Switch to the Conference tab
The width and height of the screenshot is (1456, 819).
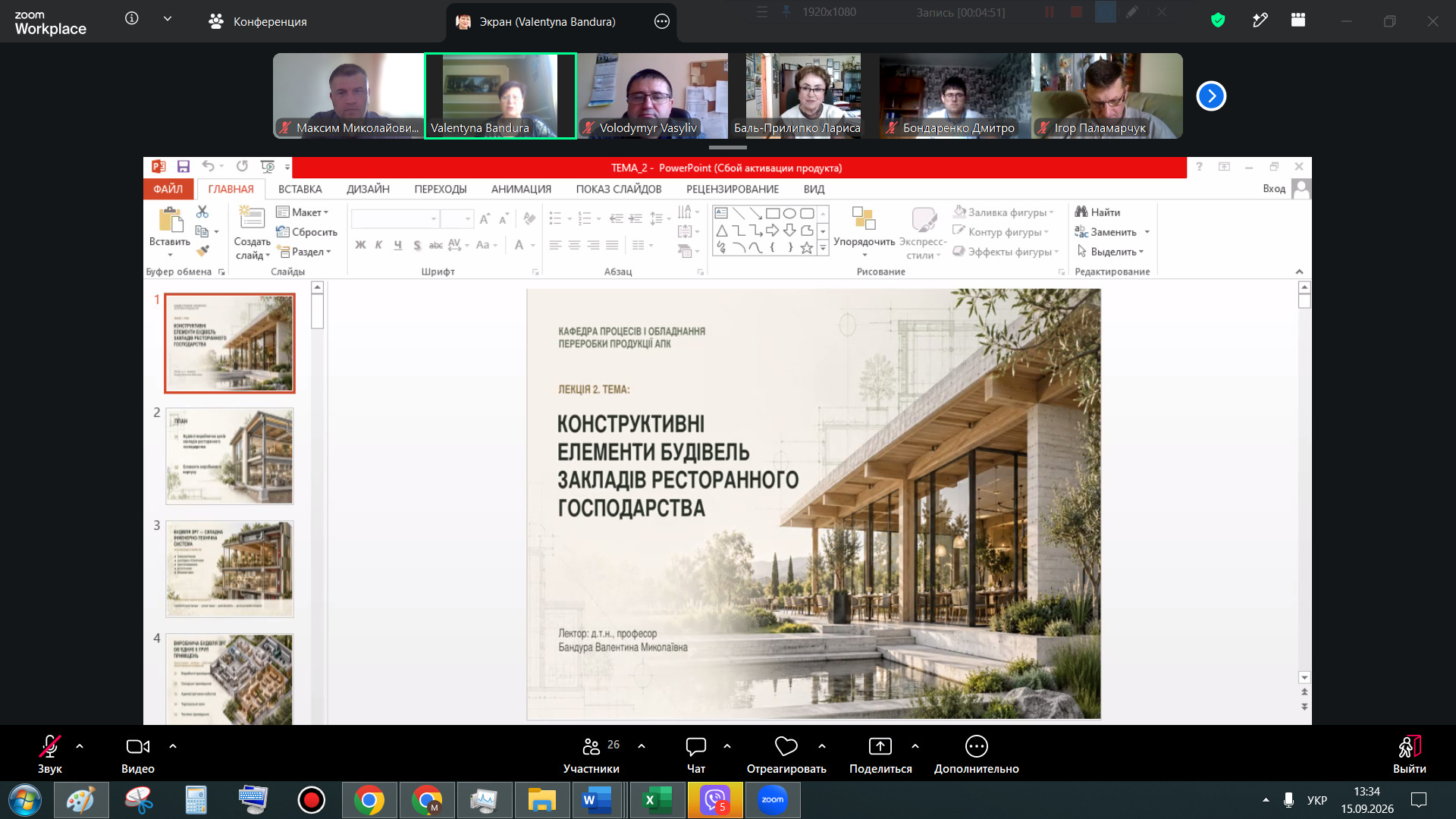258,21
